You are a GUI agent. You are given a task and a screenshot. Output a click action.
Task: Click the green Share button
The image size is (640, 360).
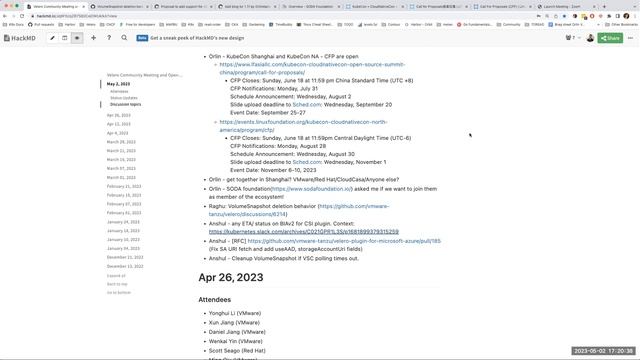610,38
